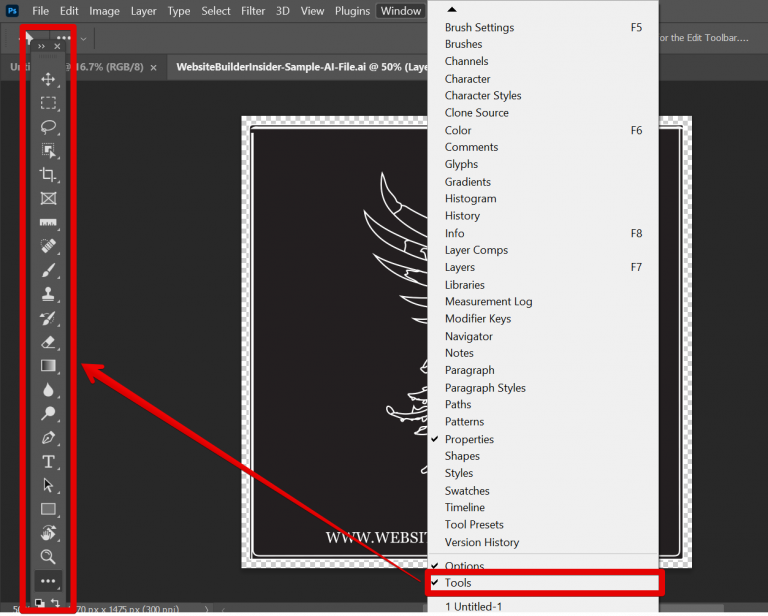Choose Swatches from Window menu
The height and width of the screenshot is (616, 768).
tap(543, 491)
